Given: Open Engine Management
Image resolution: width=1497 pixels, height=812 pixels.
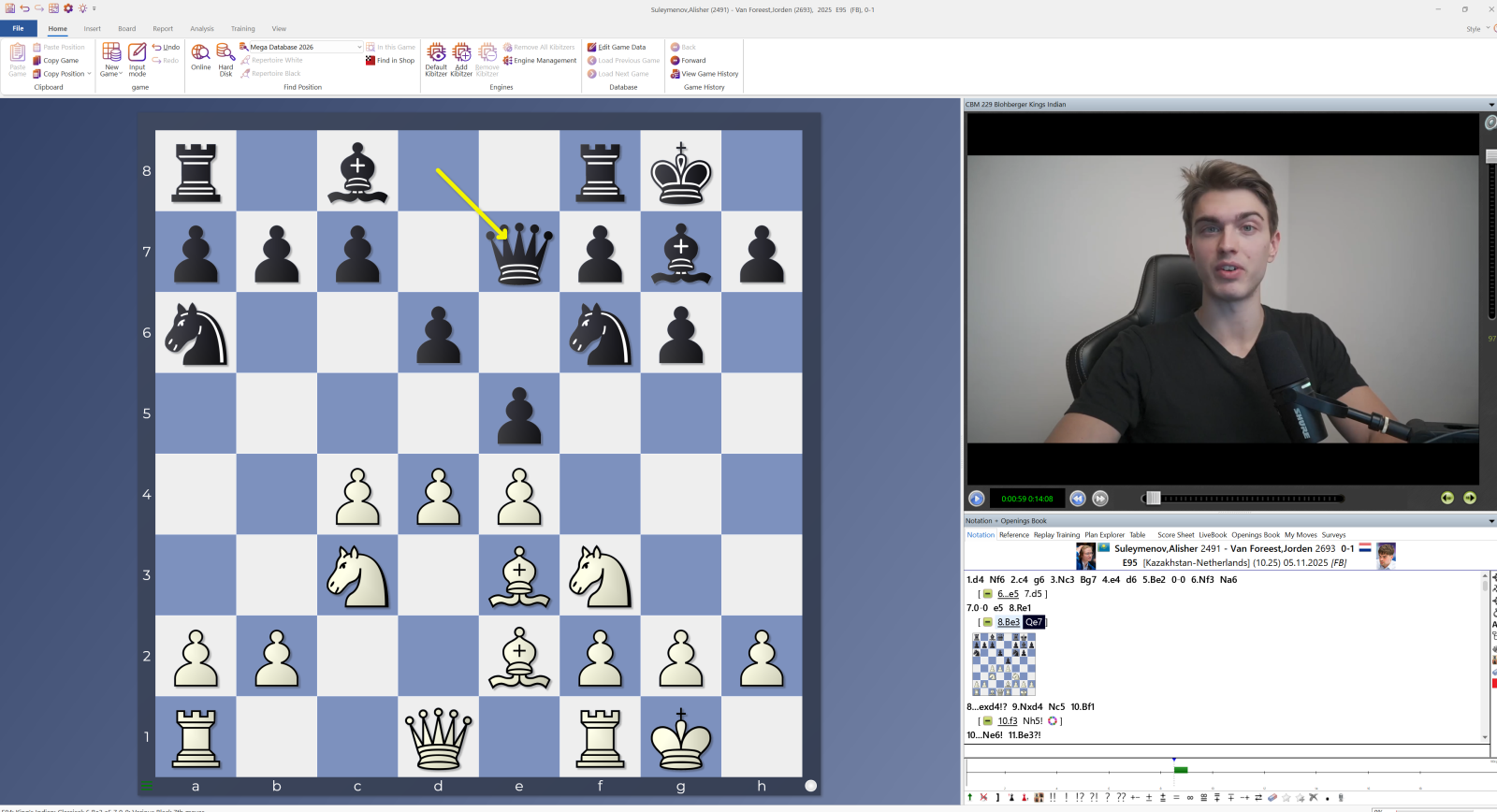Looking at the screenshot, I should 539,61.
